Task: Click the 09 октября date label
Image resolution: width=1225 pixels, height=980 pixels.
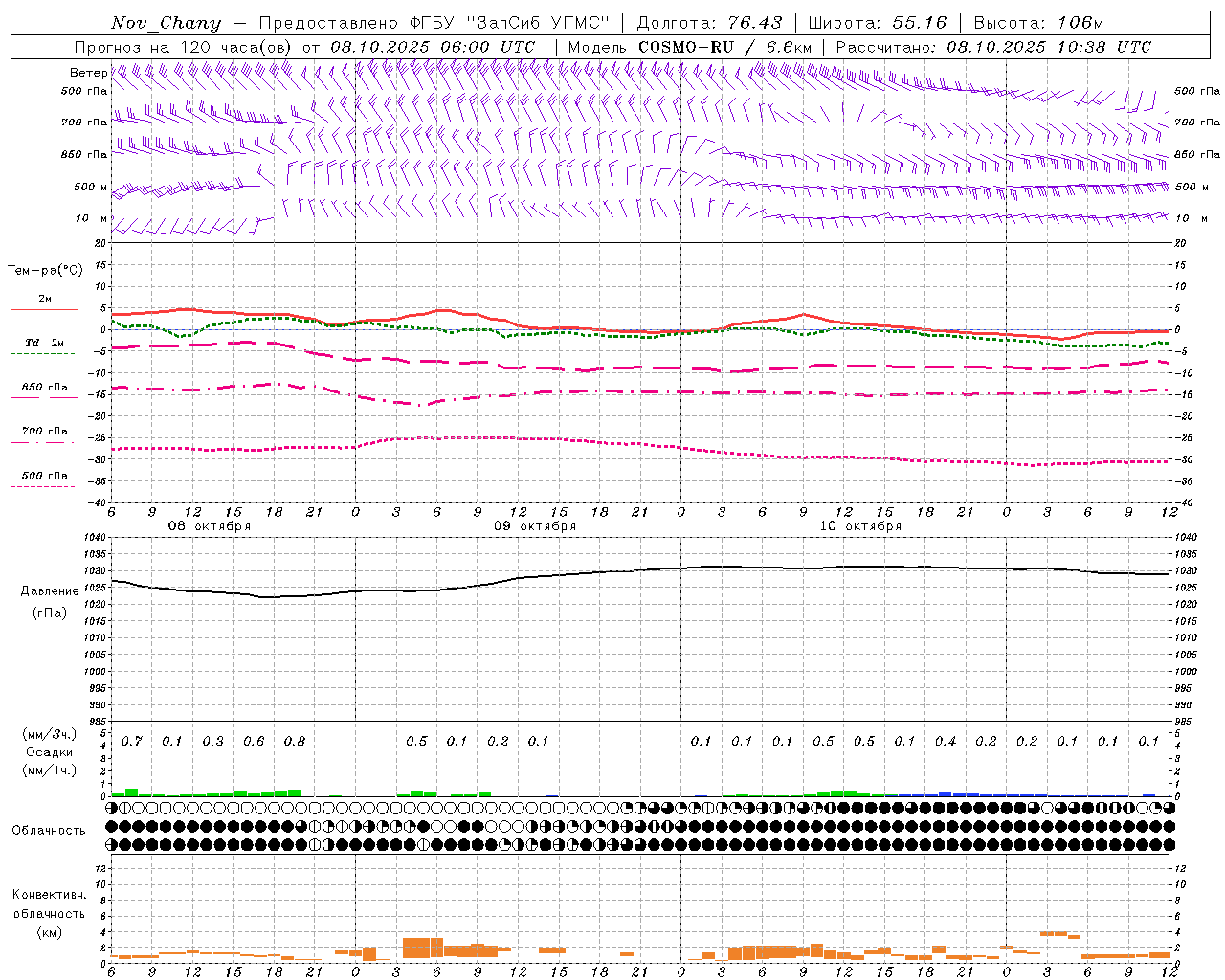Action: (x=535, y=526)
